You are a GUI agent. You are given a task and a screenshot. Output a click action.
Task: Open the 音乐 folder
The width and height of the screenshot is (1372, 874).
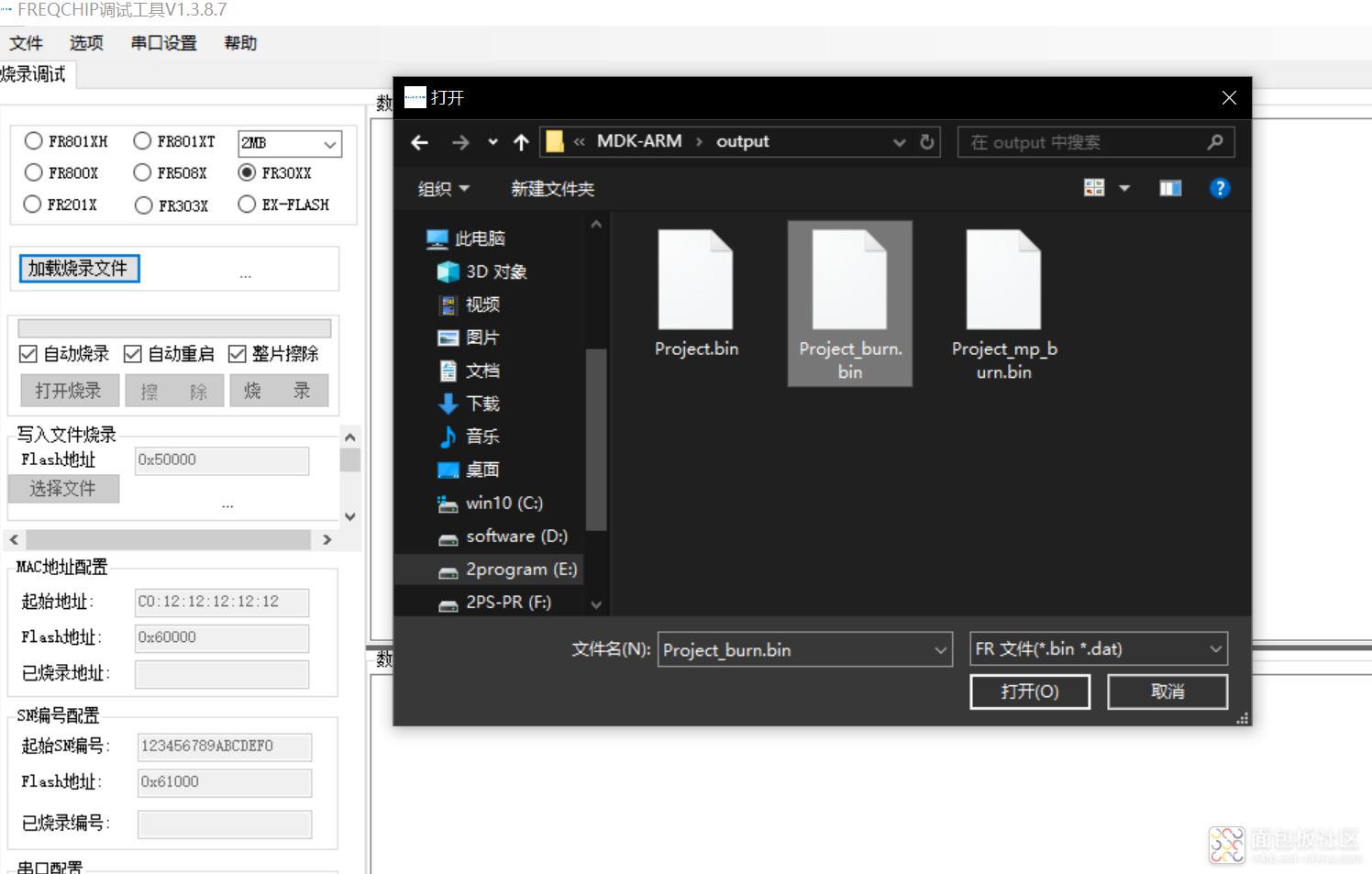pos(469,437)
